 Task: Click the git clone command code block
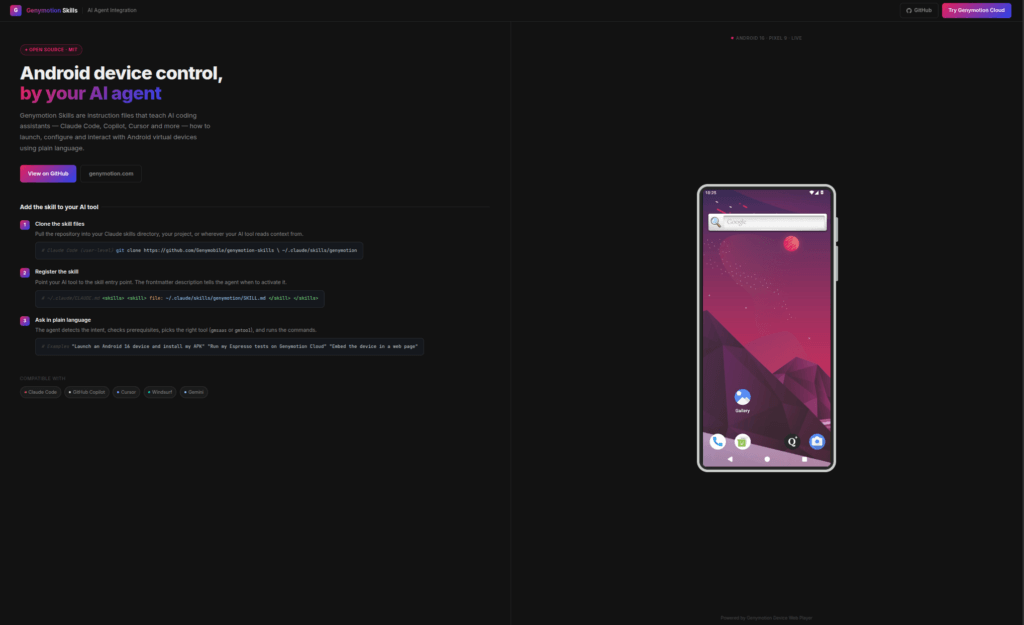click(199, 250)
